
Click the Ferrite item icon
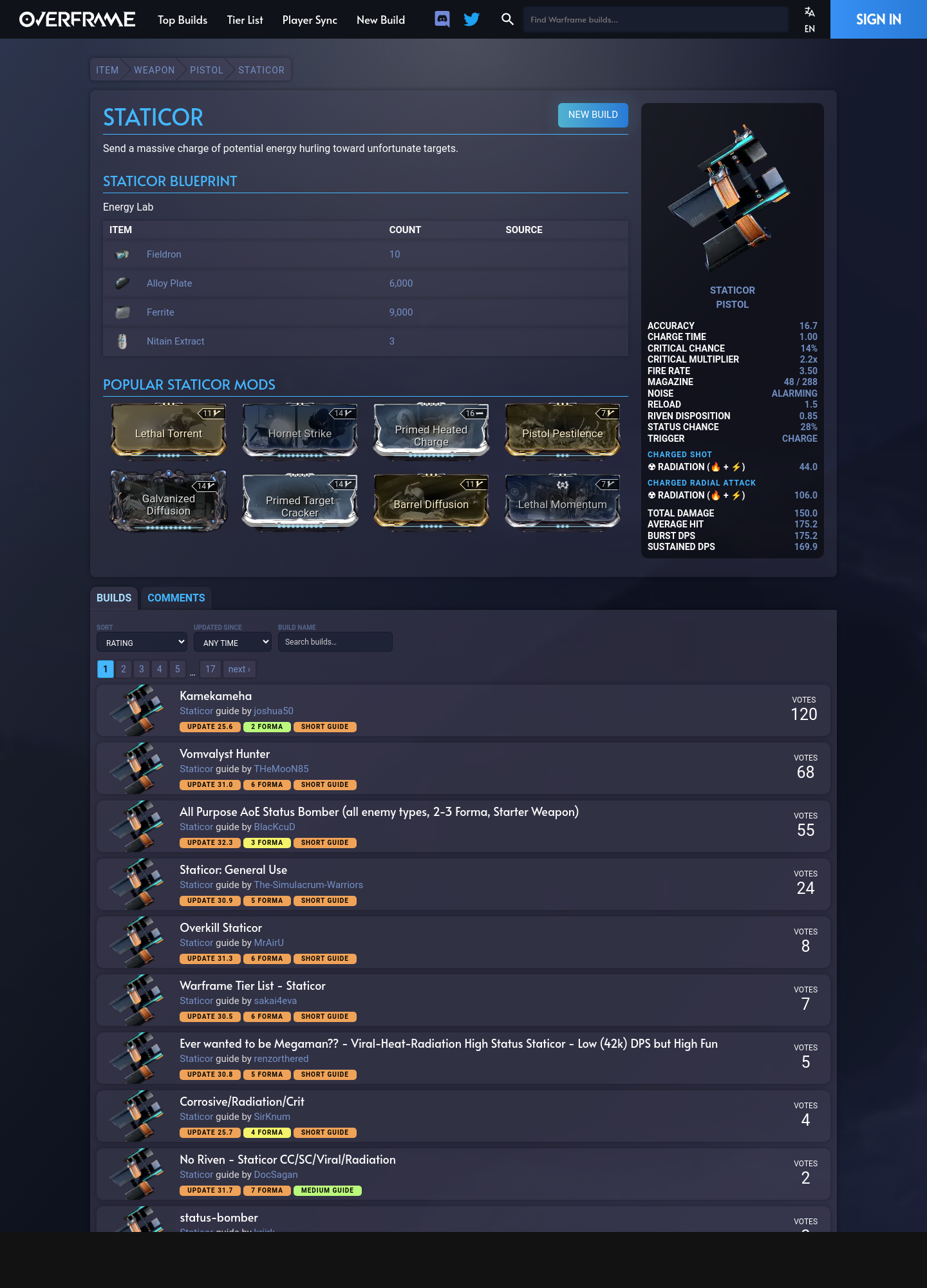tap(122, 312)
